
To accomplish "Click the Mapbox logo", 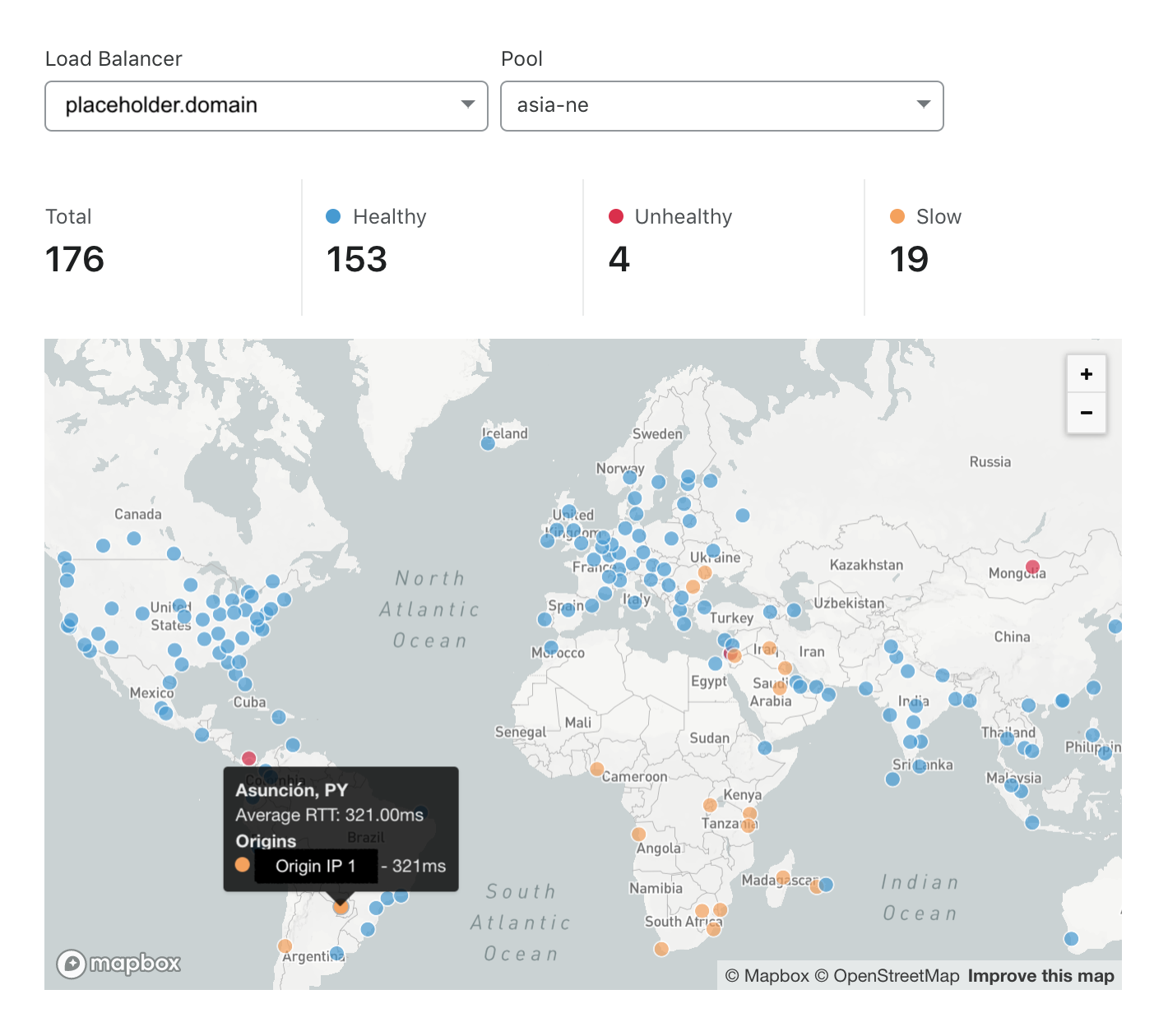I will pyautogui.click(x=118, y=963).
